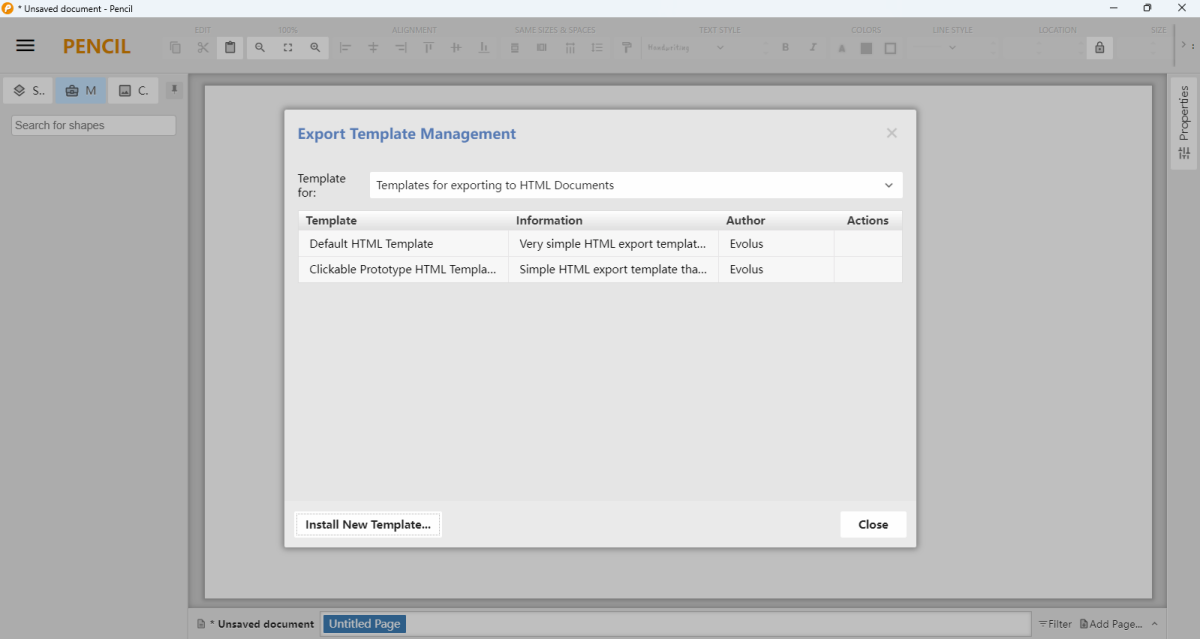Click the zoom in magnifier icon

pos(315,47)
